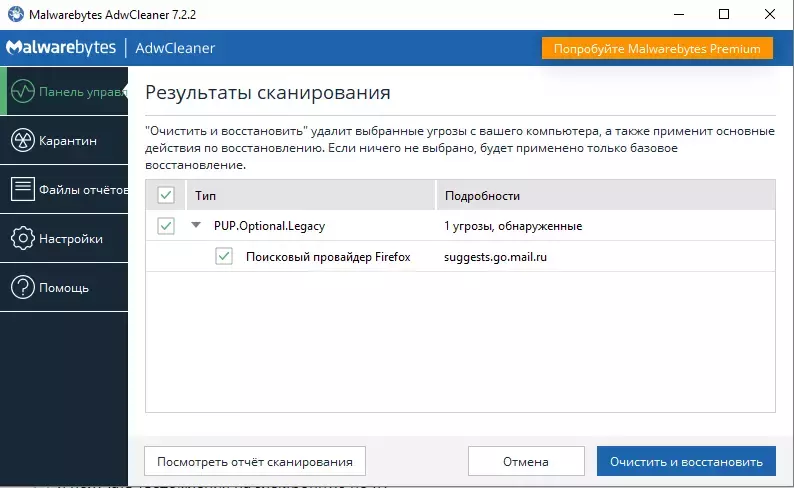Click the Файлы отчётов document icon
The height and width of the screenshot is (488, 794).
point(23,189)
